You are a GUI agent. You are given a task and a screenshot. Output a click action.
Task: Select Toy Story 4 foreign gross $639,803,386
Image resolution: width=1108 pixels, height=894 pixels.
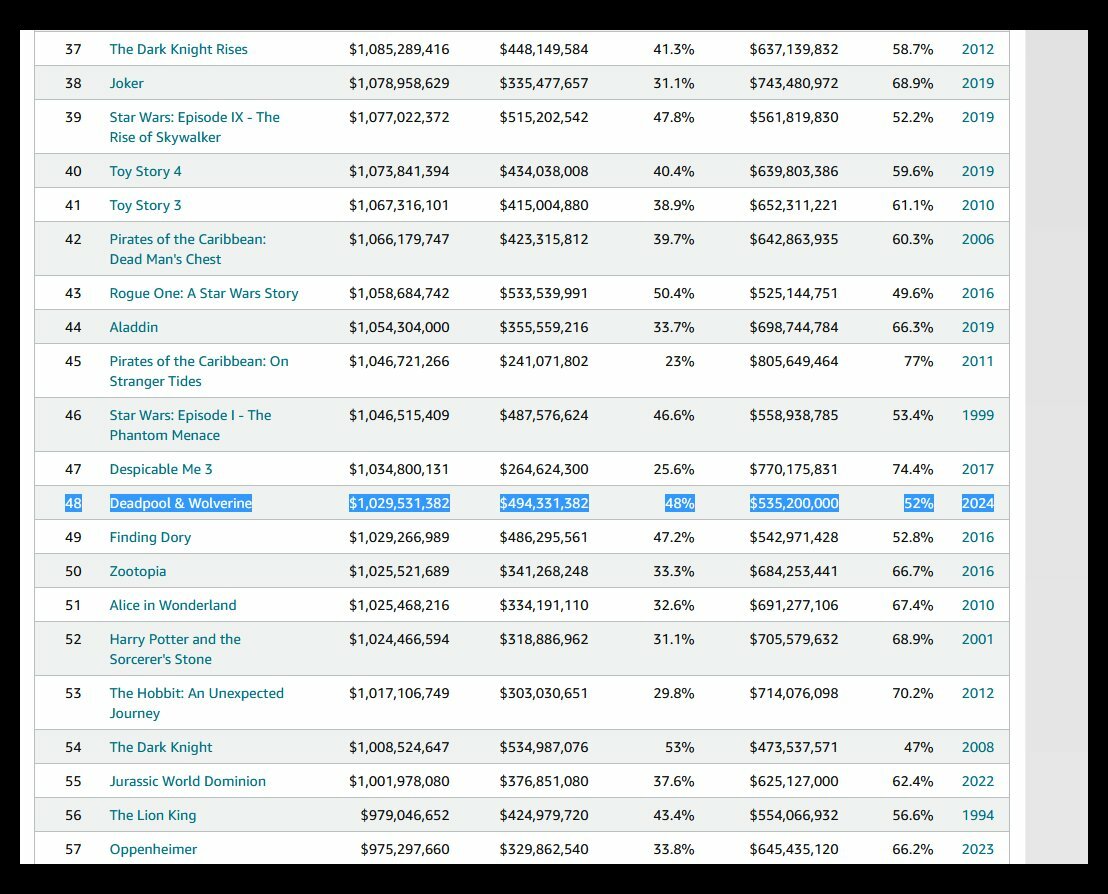pyautogui.click(x=794, y=172)
